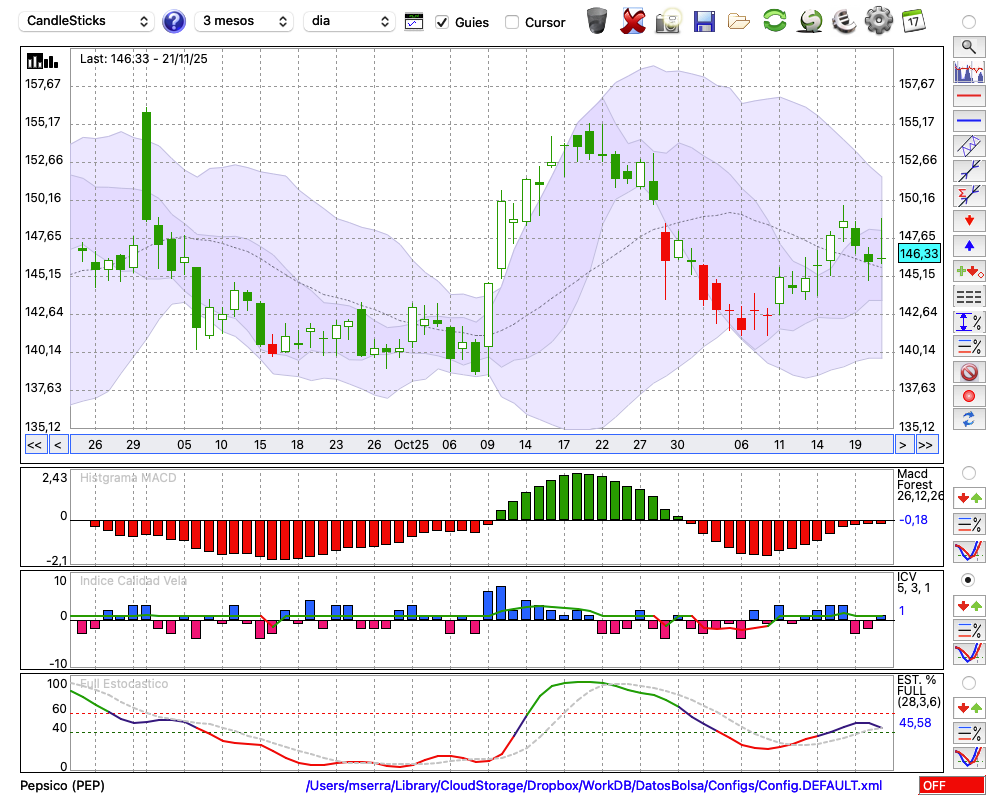The image size is (1000, 800).
Task: Select the radio button beside Macd Forest panel
Action: 968,472
